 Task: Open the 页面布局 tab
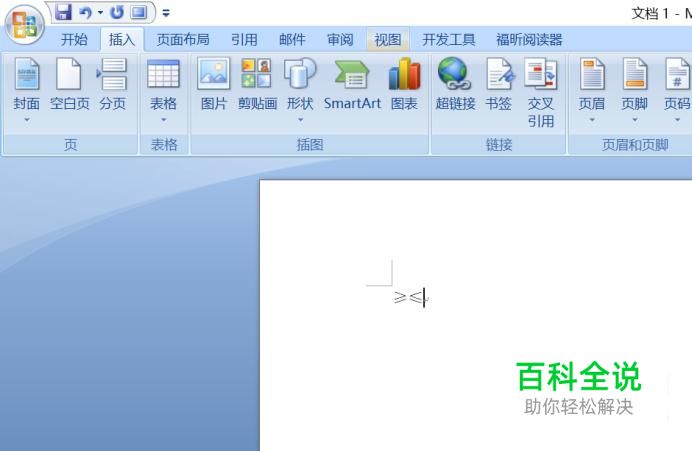pyautogui.click(x=183, y=40)
